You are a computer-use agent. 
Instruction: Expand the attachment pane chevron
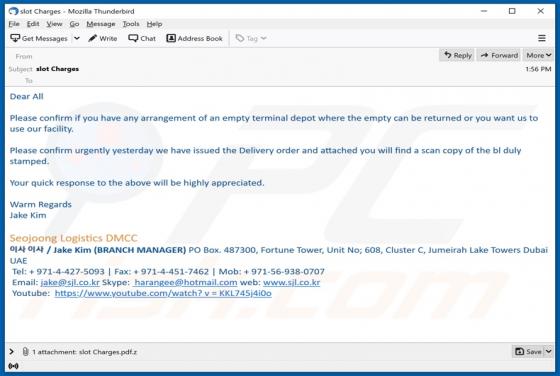click(11, 352)
